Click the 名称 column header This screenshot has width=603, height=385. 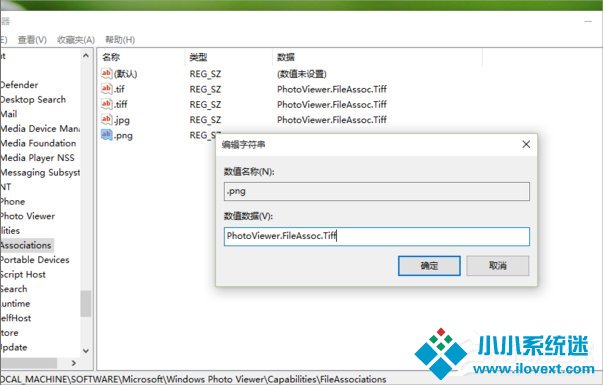[111, 57]
